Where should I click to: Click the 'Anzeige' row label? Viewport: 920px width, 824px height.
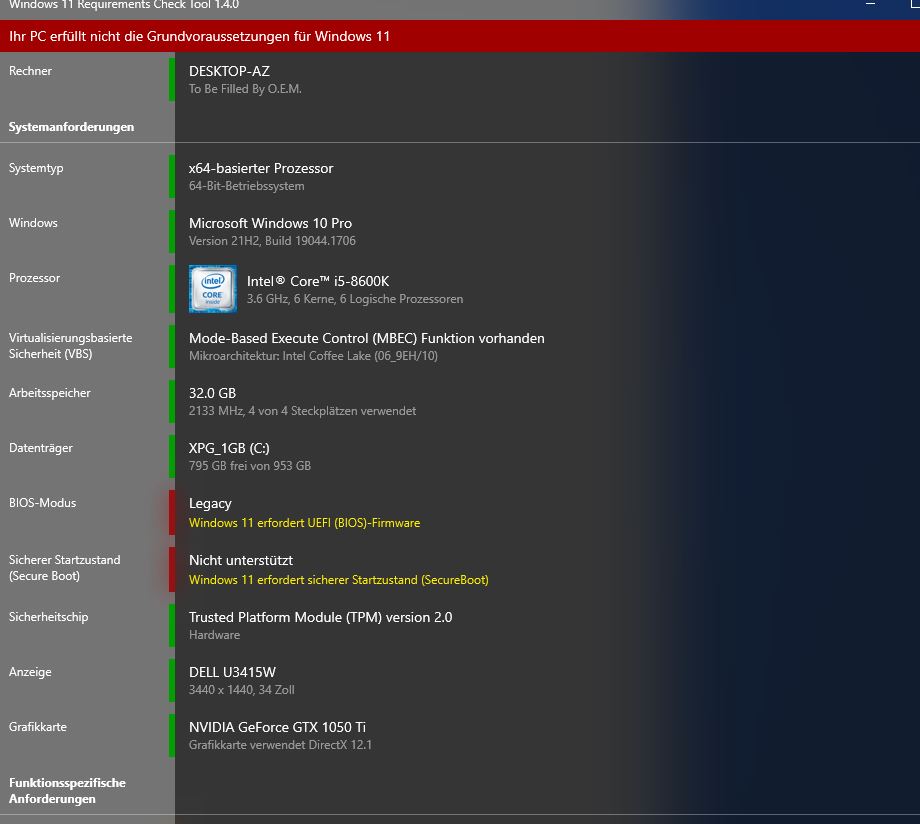point(30,672)
